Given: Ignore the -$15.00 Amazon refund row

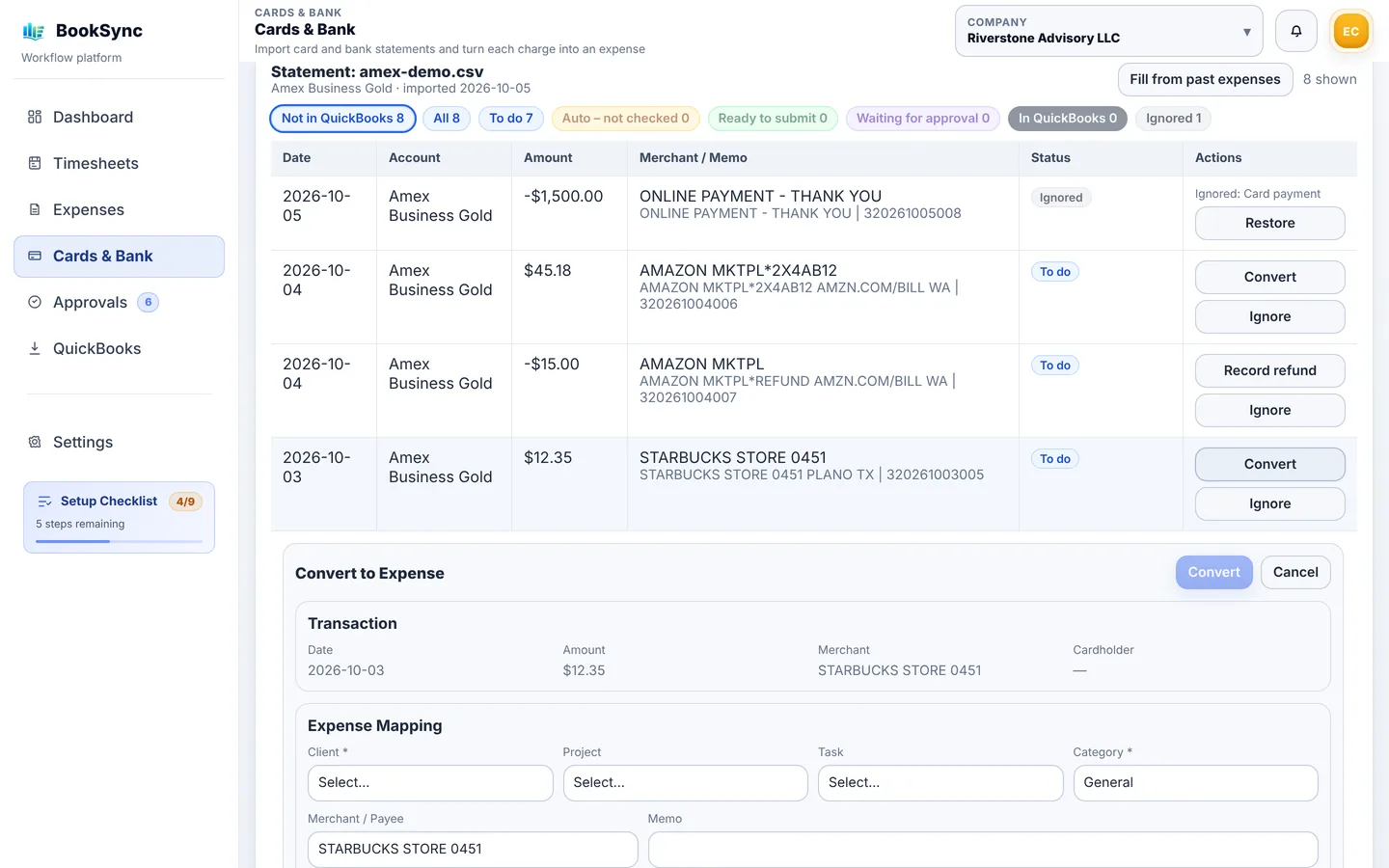Looking at the screenshot, I should 1269,410.
